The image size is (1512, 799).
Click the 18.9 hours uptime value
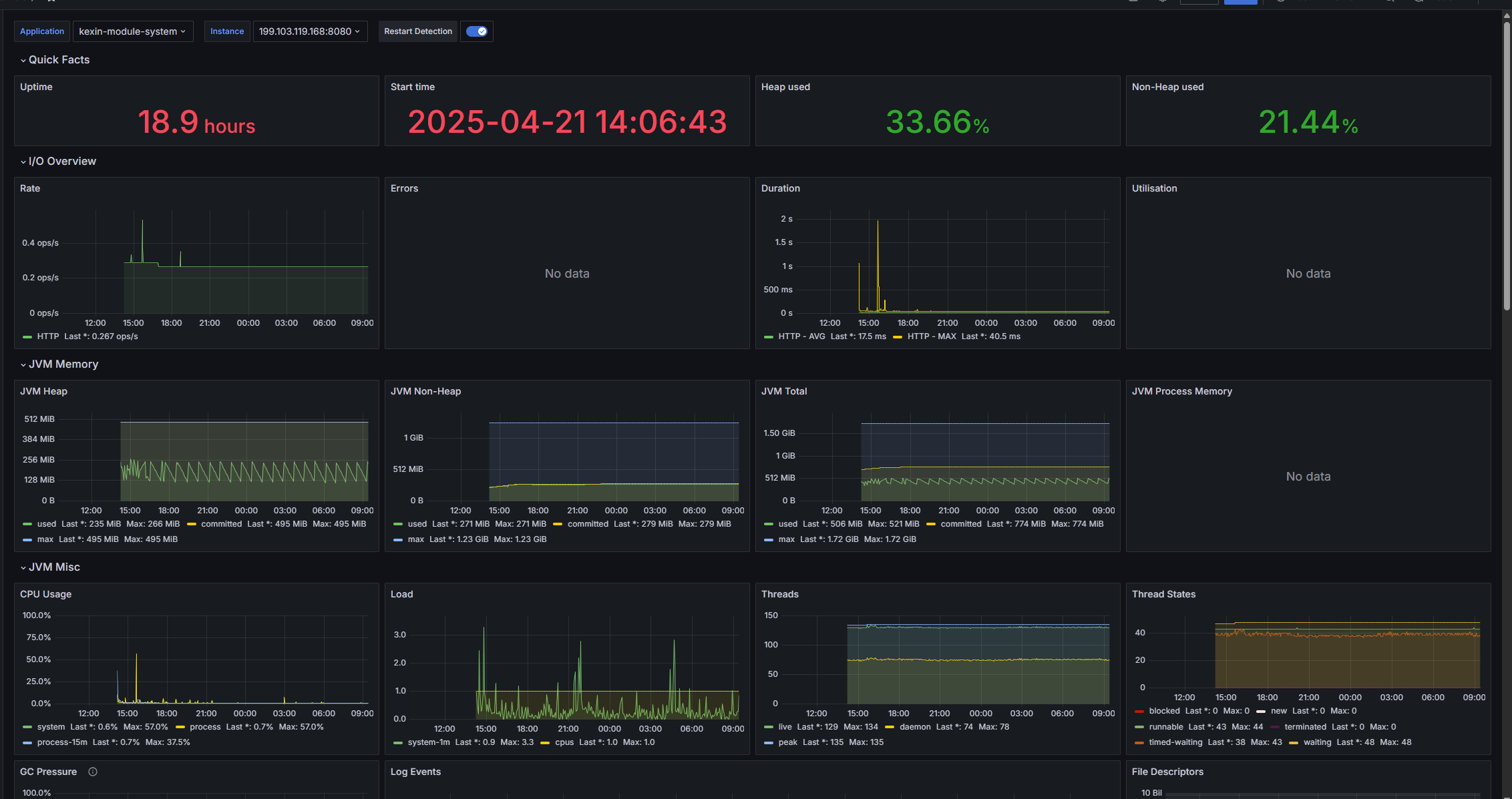click(196, 122)
